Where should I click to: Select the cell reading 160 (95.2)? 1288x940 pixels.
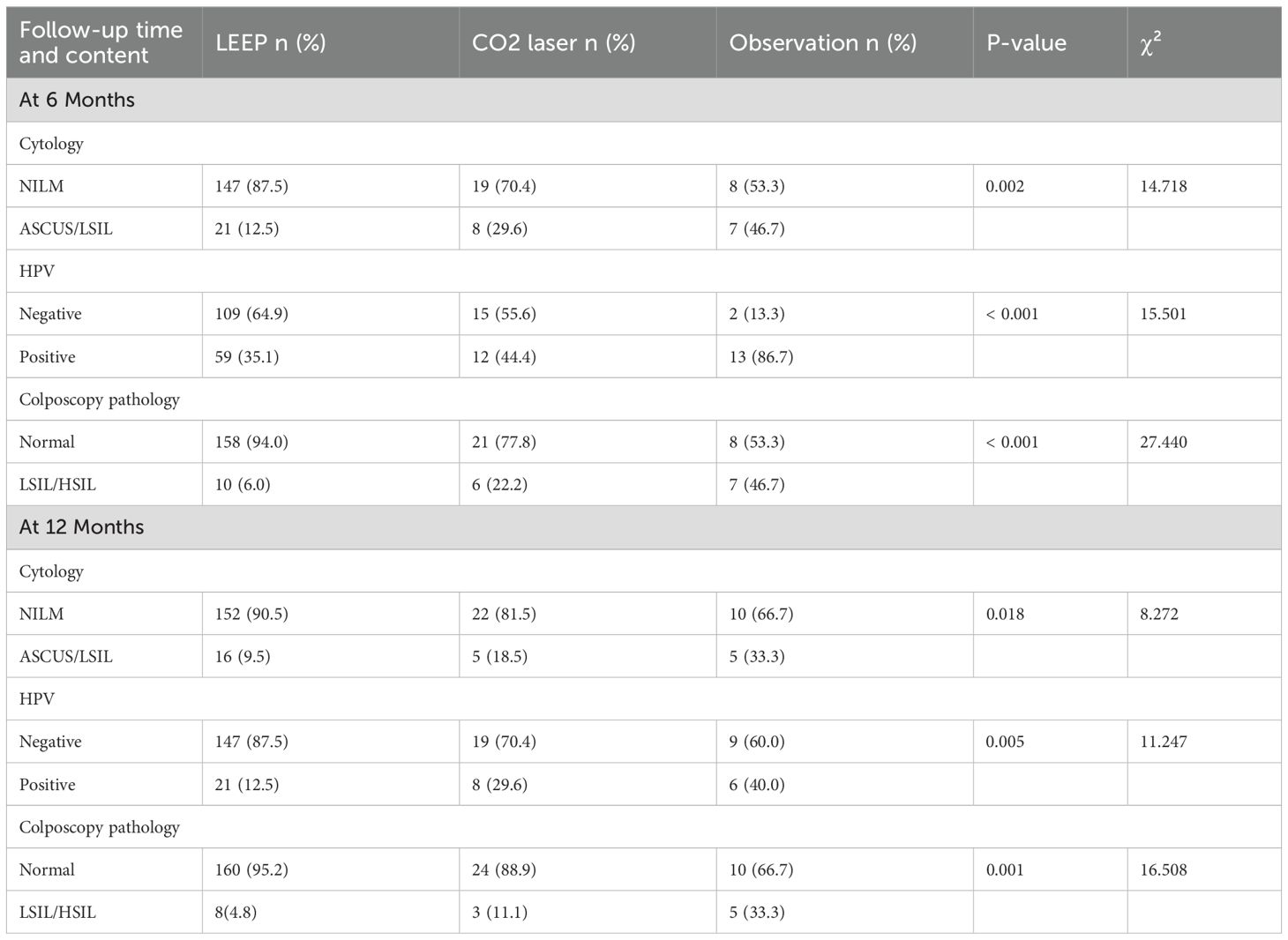(251, 869)
